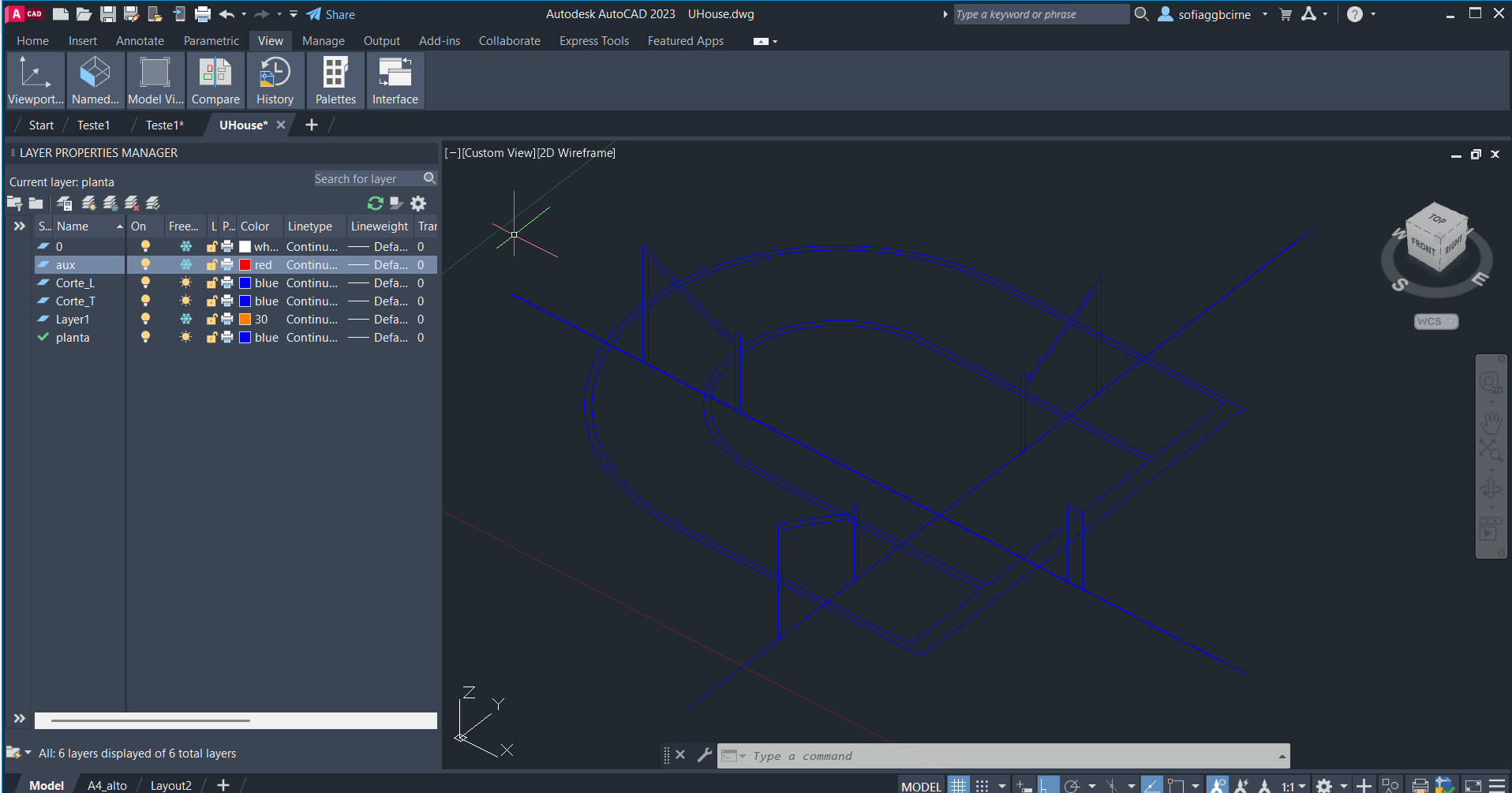1512x793 pixels.
Task: Expand the layer filter tree chevron
Action: click(x=20, y=226)
